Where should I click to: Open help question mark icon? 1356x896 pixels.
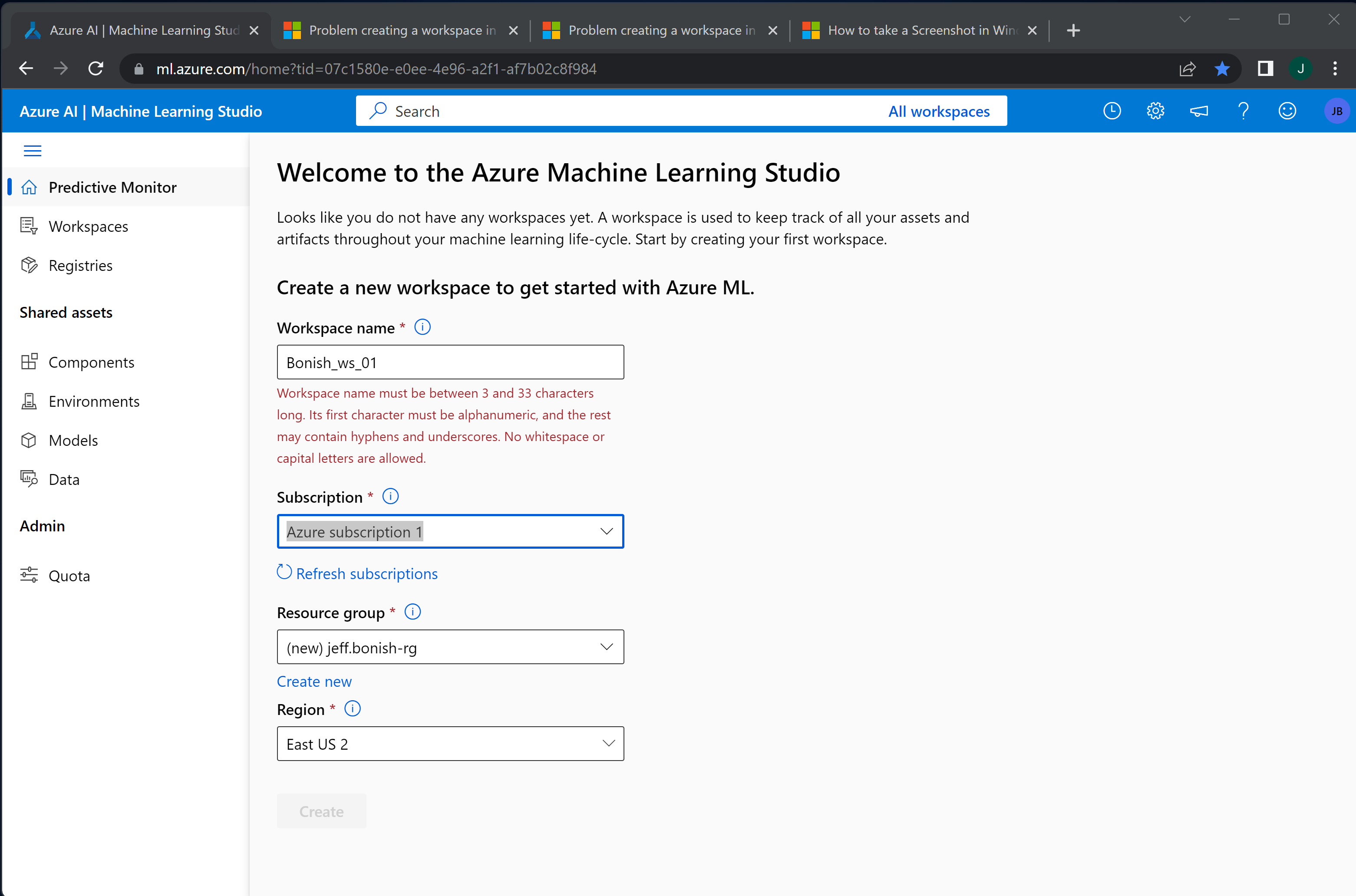(x=1243, y=111)
